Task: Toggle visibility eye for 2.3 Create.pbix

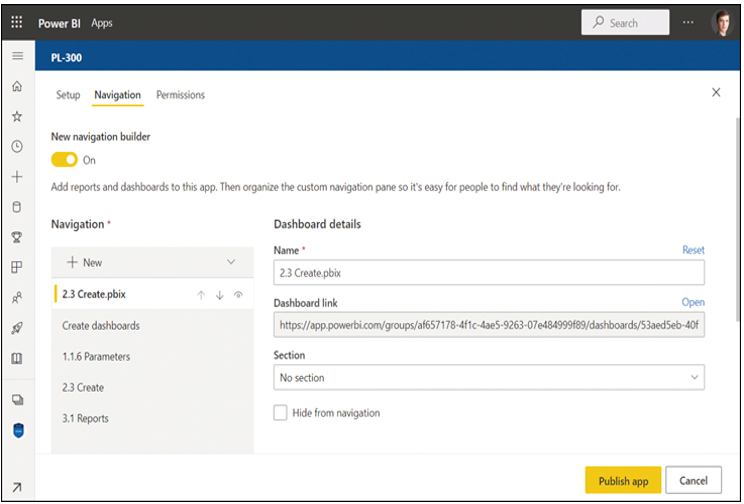Action: 238,295
